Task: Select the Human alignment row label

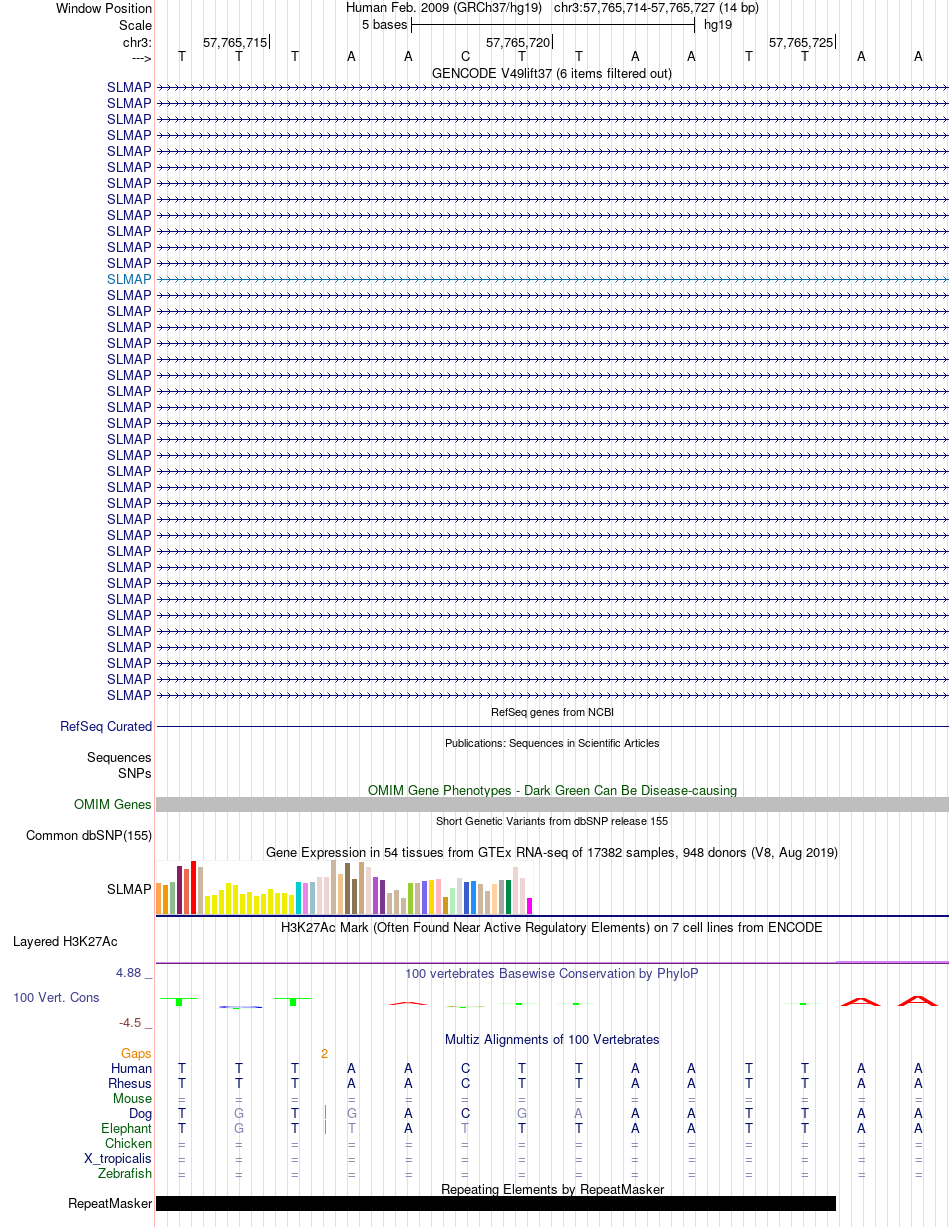Action: pyautogui.click(x=132, y=1068)
